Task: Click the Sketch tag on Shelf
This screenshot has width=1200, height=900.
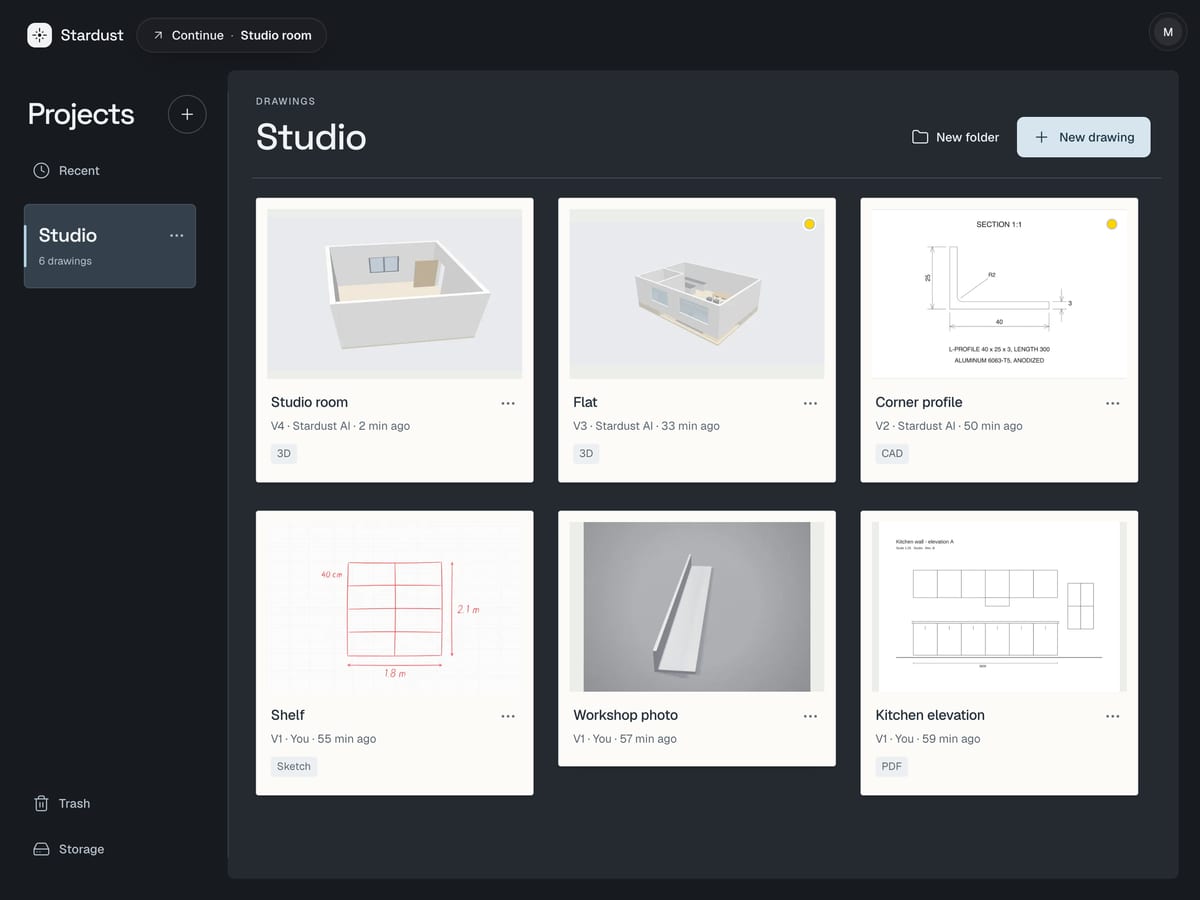Action: point(294,766)
